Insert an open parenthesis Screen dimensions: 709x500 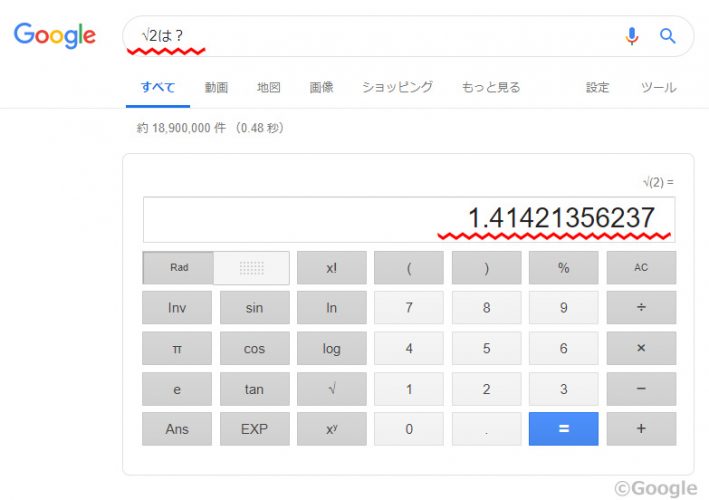click(x=409, y=268)
